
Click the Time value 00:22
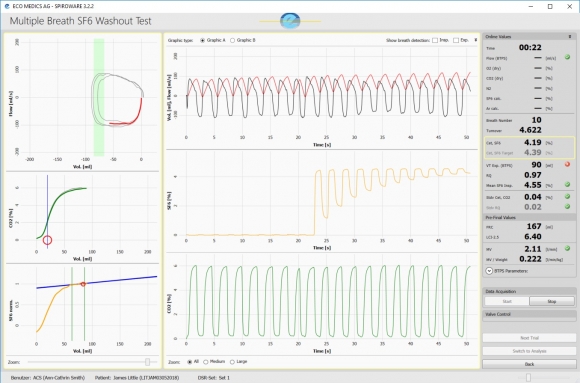(x=530, y=47)
